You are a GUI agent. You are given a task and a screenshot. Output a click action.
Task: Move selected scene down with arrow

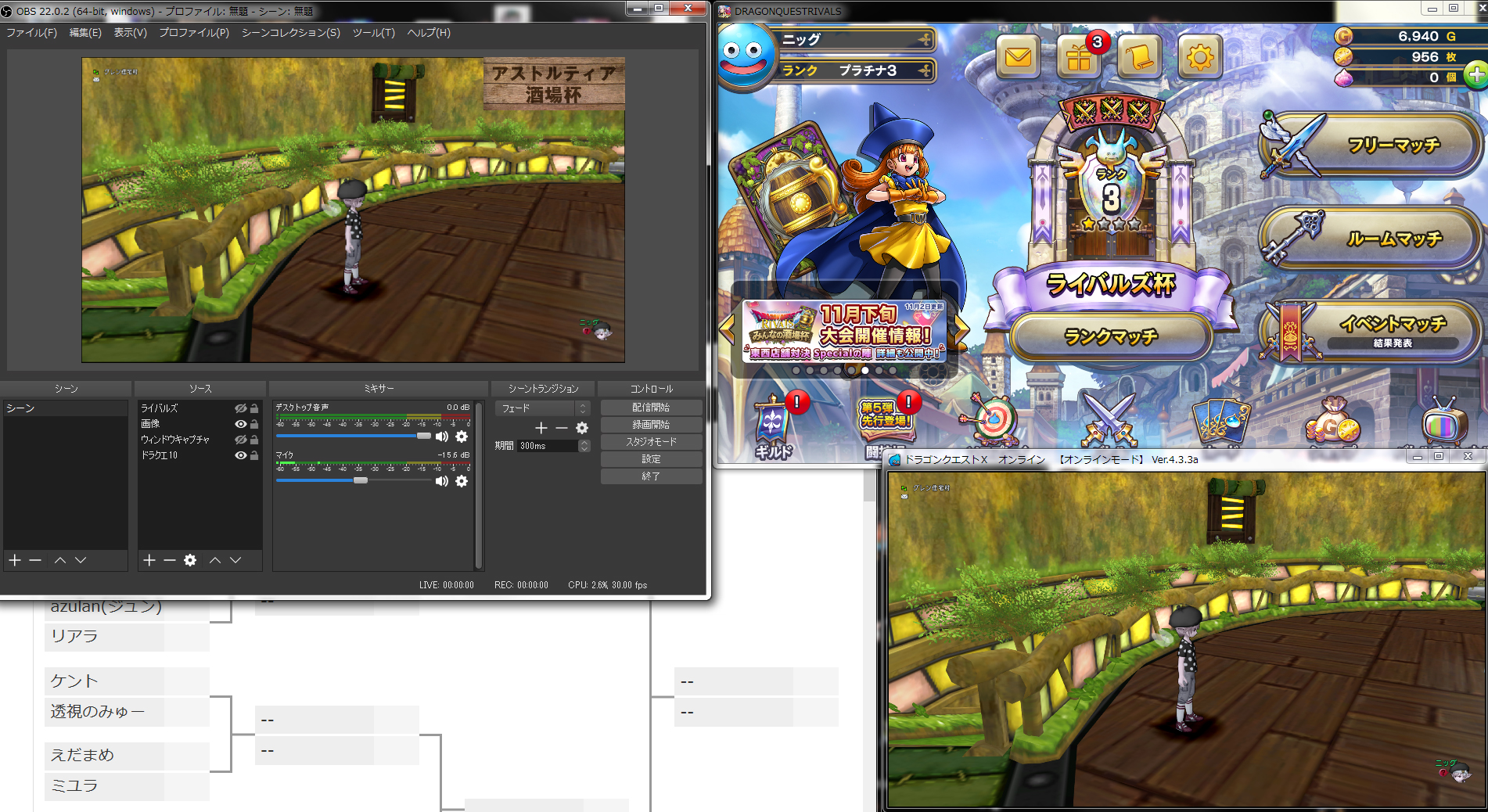tap(81, 560)
